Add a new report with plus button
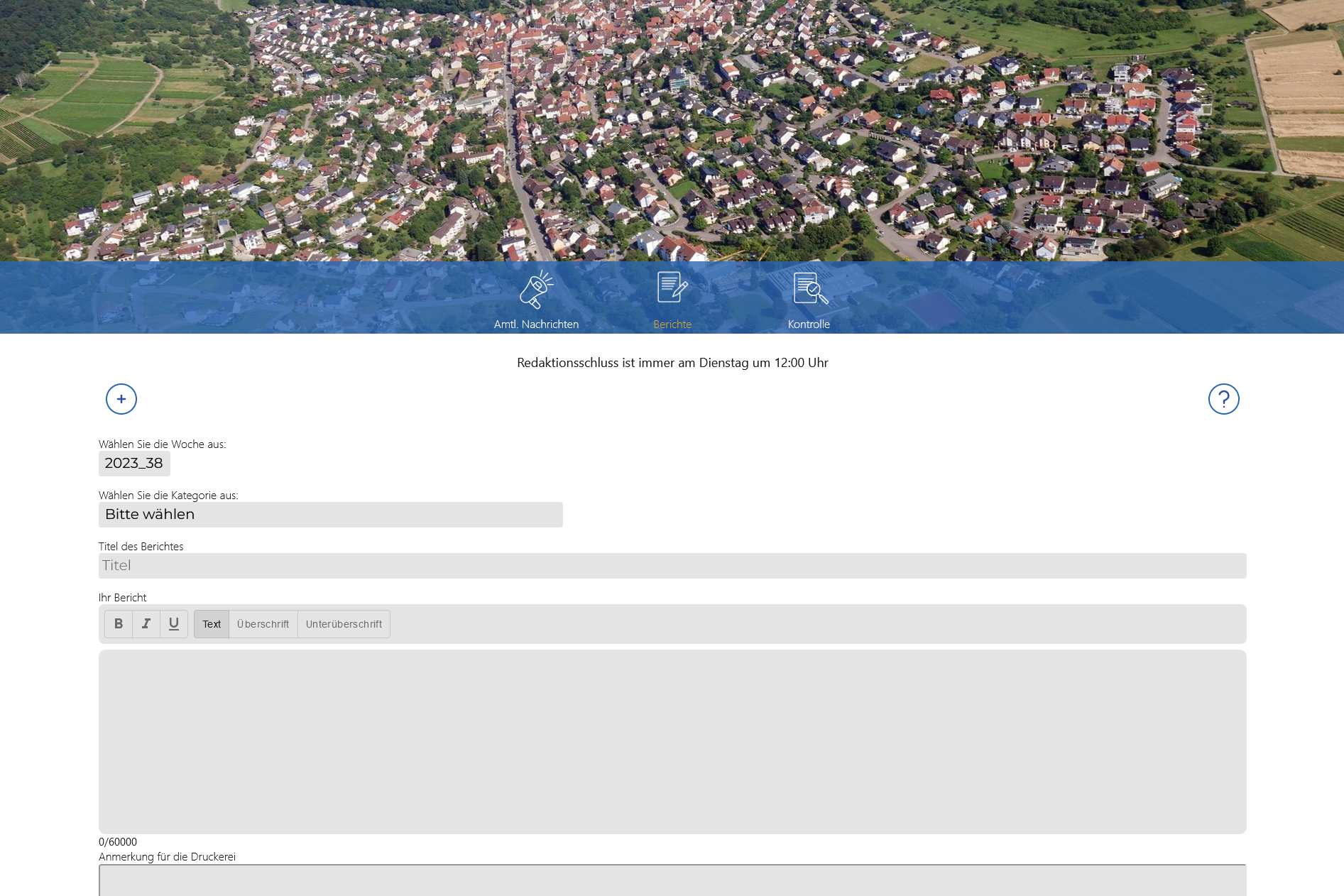Image resolution: width=1344 pixels, height=896 pixels. (121, 399)
